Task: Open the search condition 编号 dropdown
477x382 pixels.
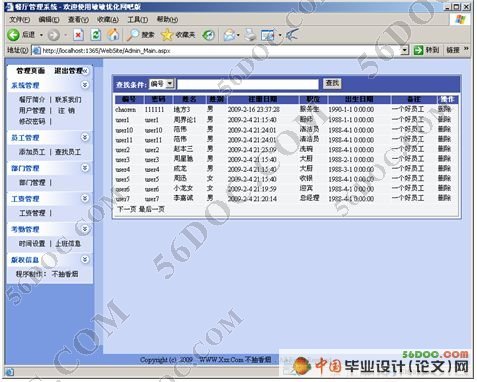Action: coord(162,84)
